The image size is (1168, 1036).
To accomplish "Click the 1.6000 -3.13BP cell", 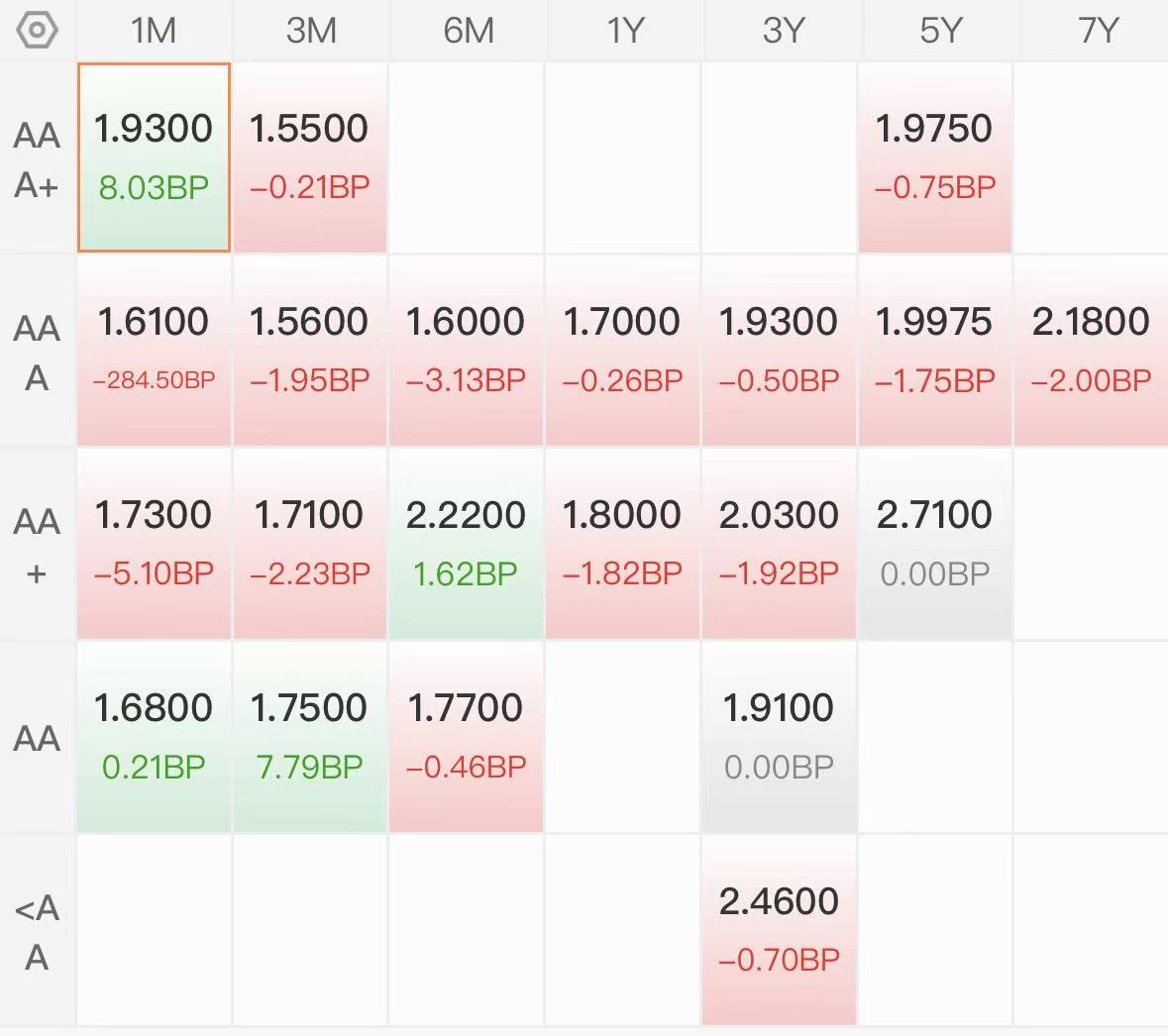I will click(466, 351).
